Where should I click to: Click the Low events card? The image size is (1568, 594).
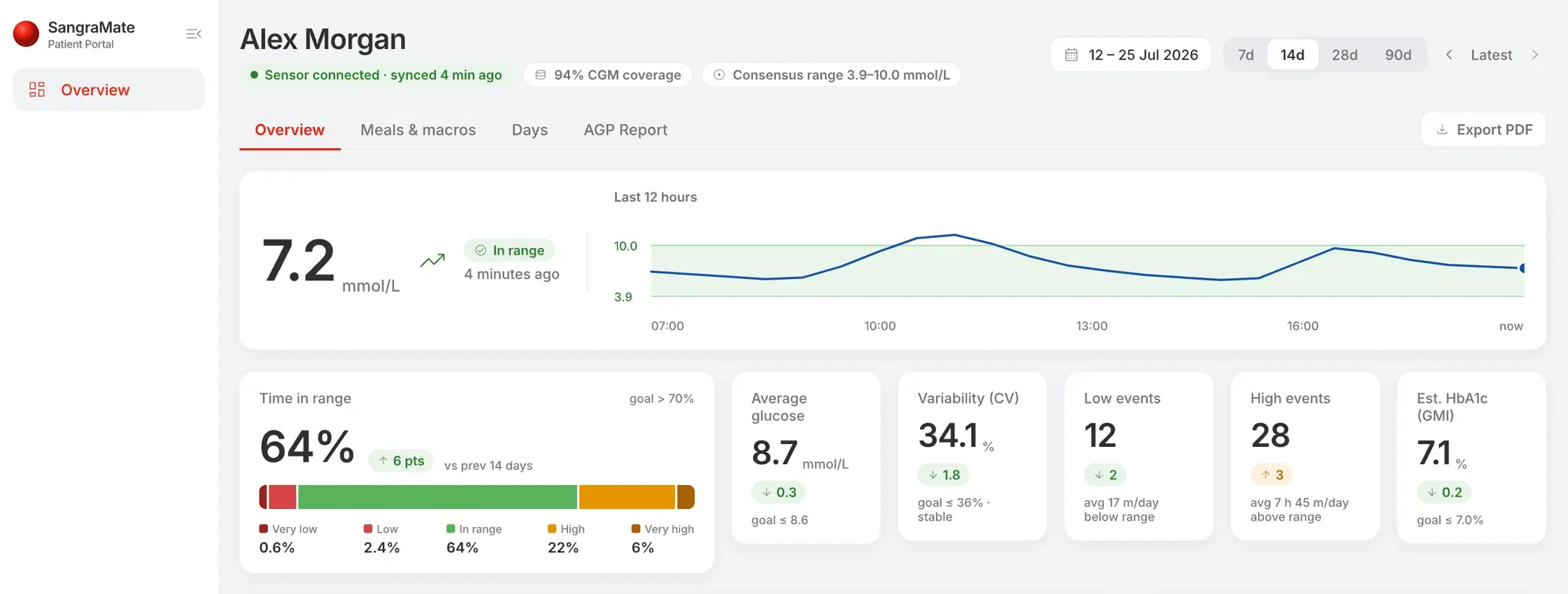(x=1139, y=456)
